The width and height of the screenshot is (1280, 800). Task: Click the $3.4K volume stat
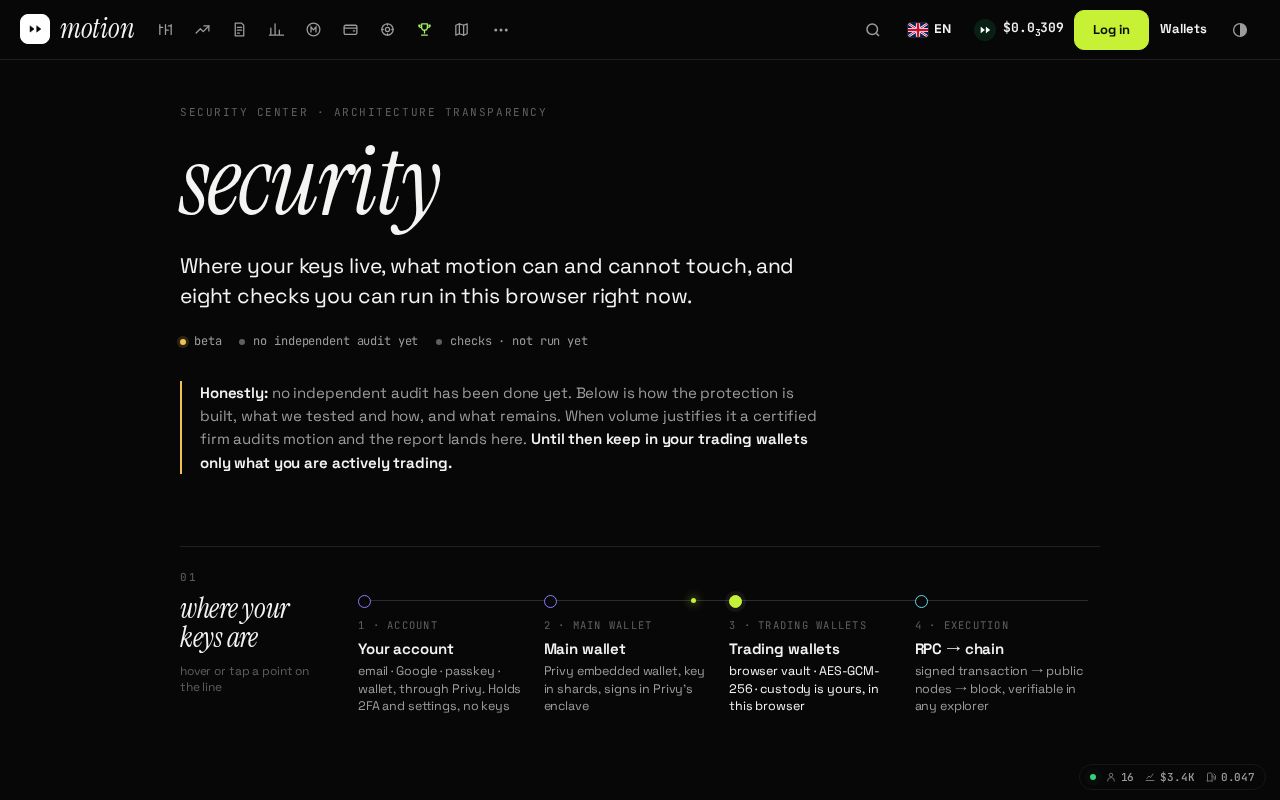(1170, 777)
